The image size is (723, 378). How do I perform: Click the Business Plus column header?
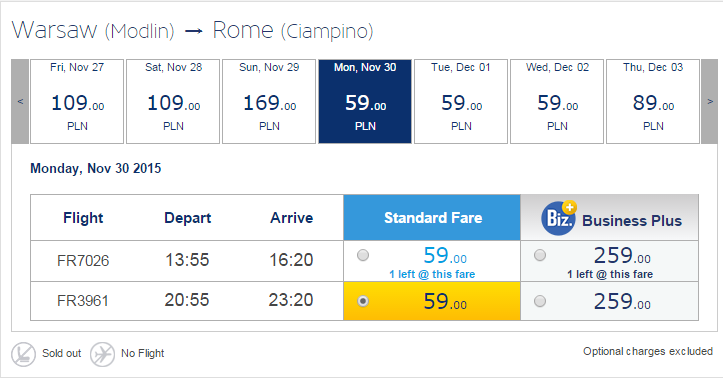point(610,218)
